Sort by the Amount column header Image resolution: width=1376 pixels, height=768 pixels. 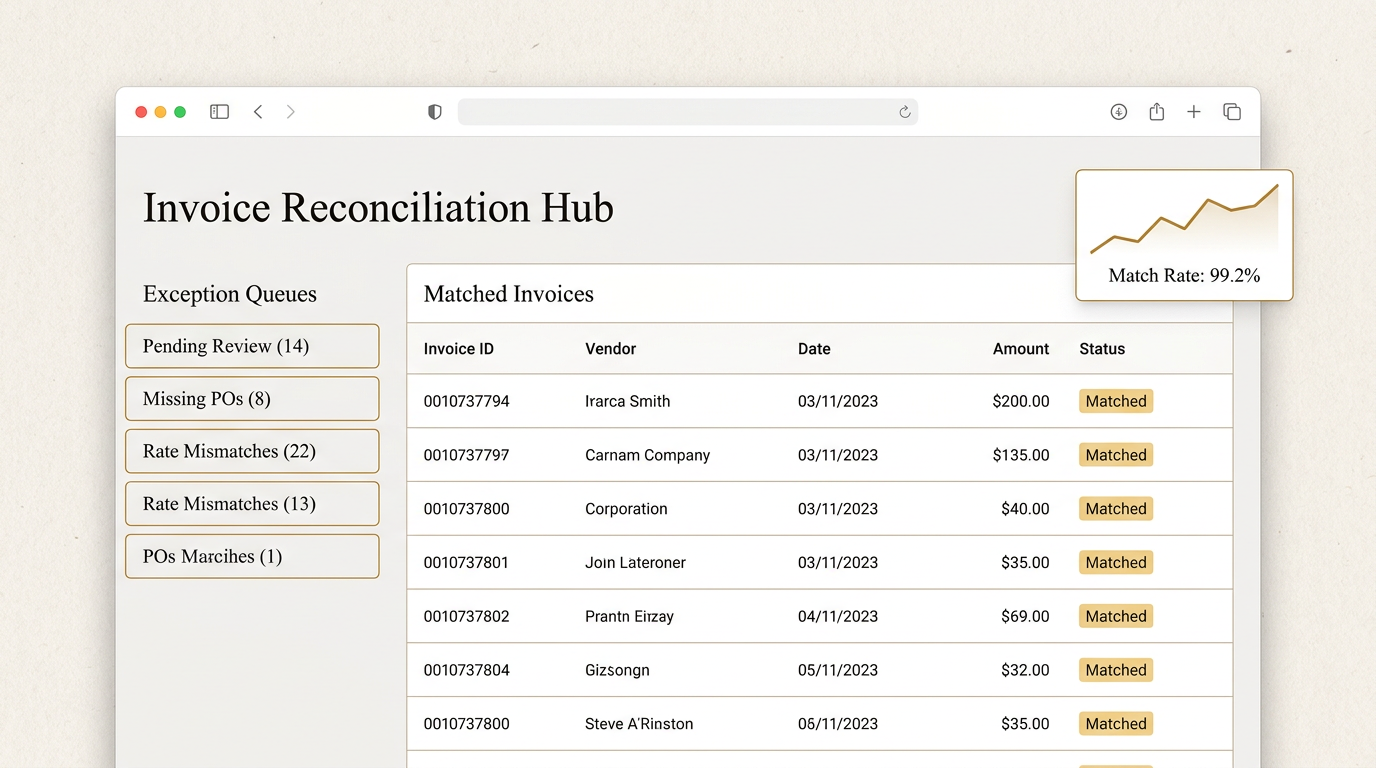pos(1021,349)
